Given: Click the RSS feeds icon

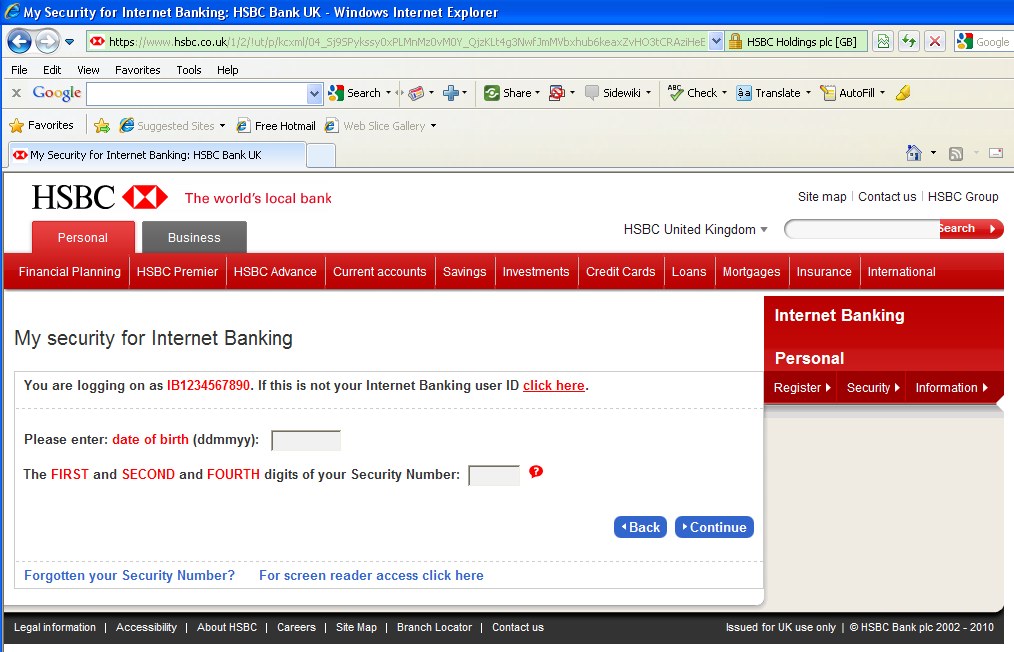Looking at the screenshot, I should (x=956, y=153).
